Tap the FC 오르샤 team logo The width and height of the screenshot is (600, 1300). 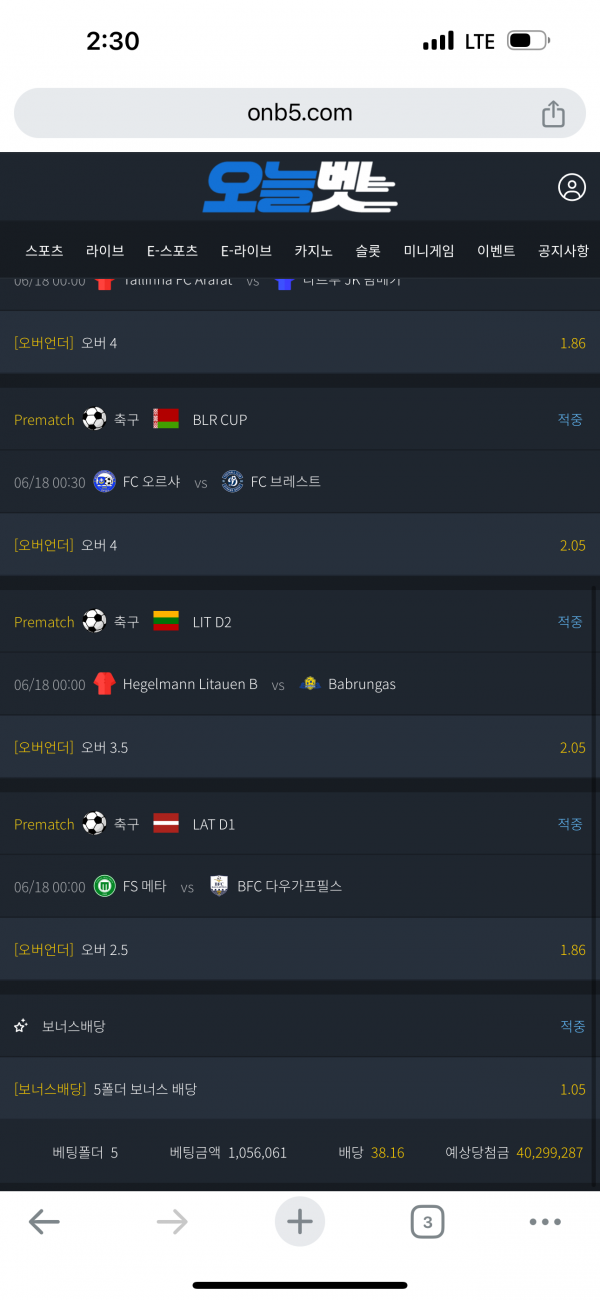(x=104, y=482)
